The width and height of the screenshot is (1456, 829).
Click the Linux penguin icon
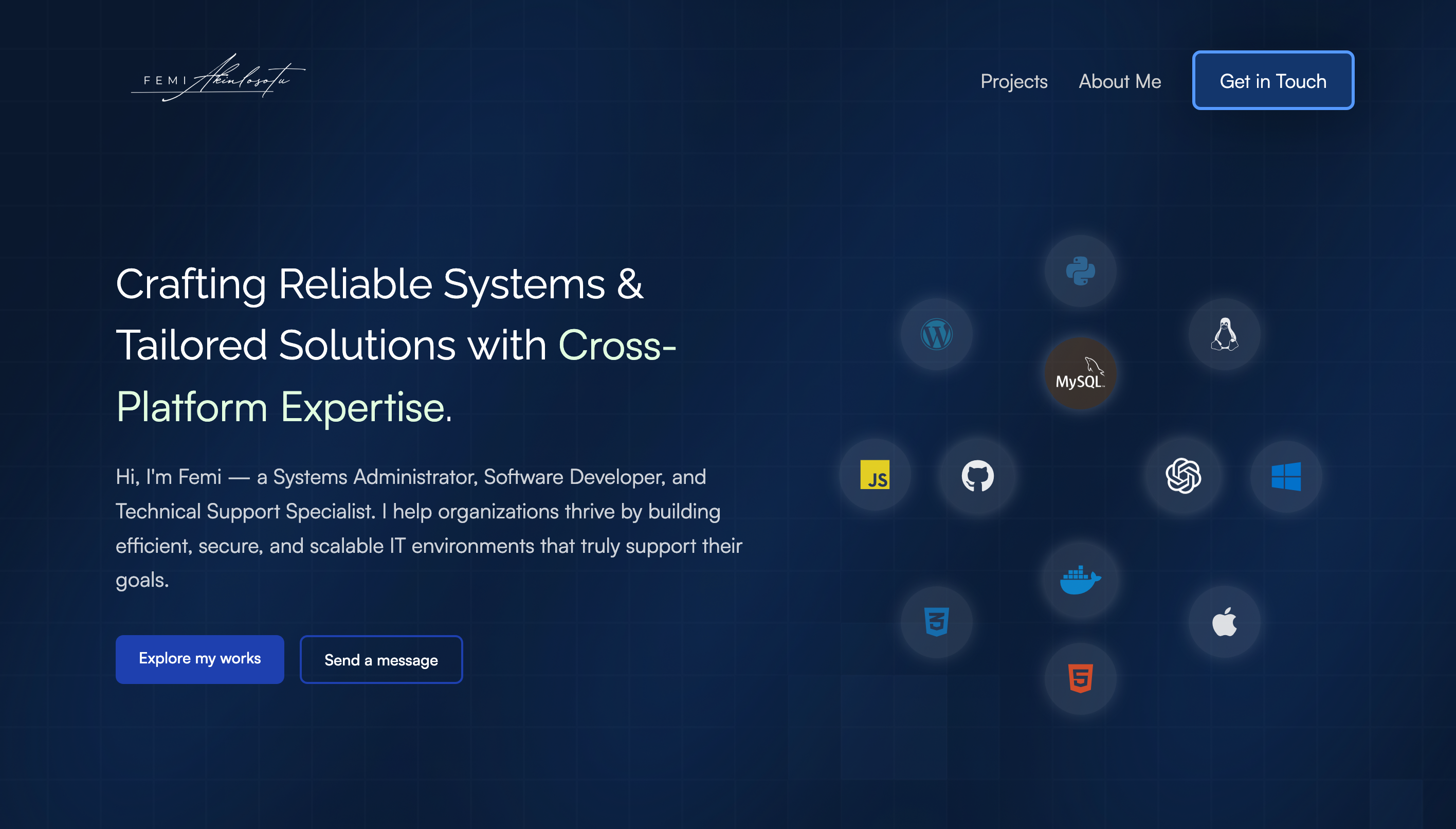1224,334
